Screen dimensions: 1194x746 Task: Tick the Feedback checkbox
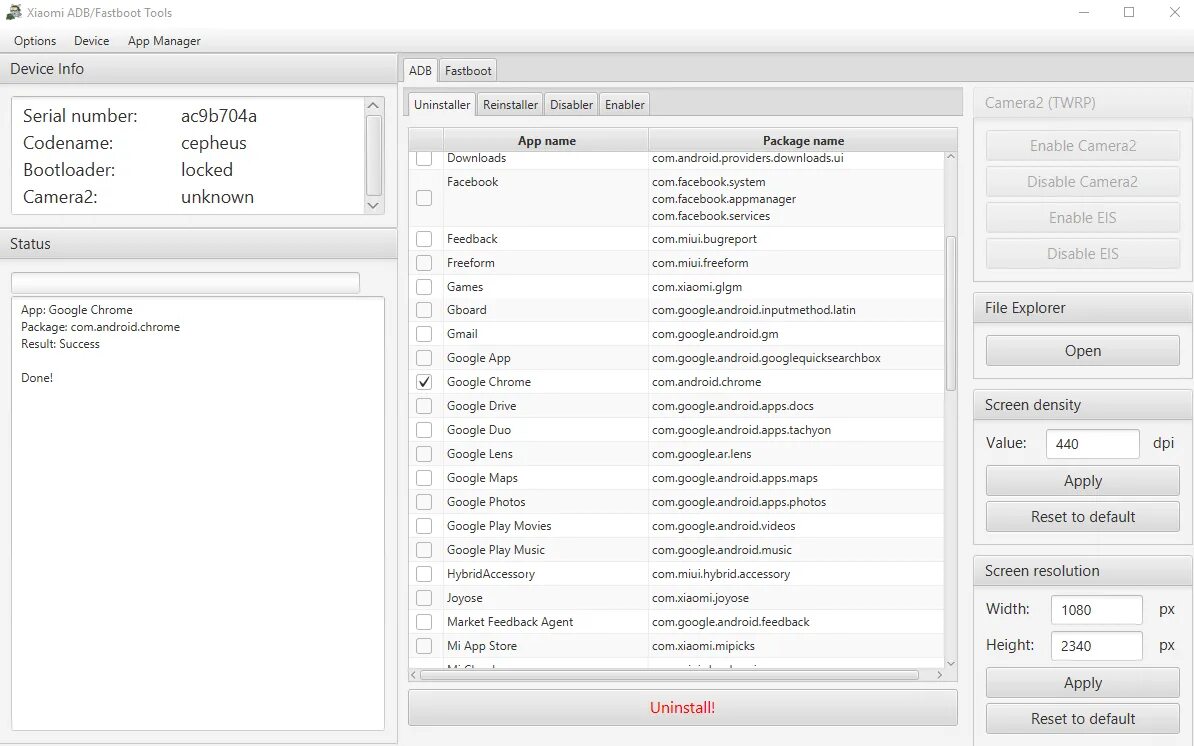point(424,239)
